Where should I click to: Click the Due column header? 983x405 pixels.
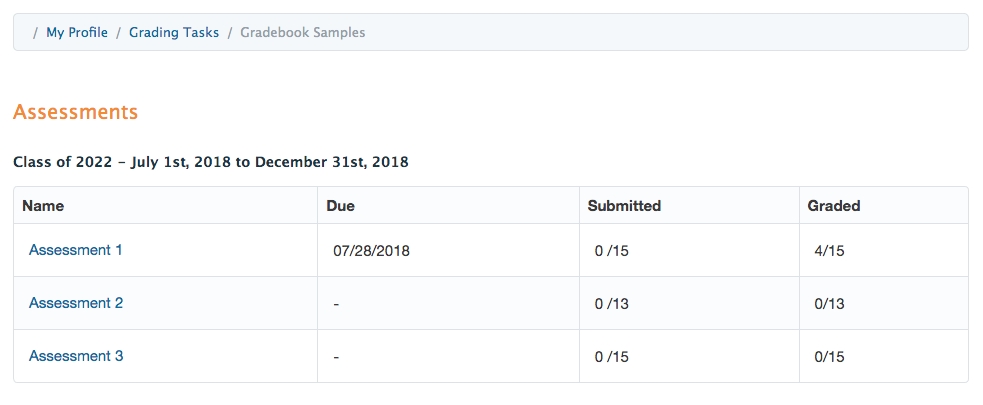click(341, 206)
